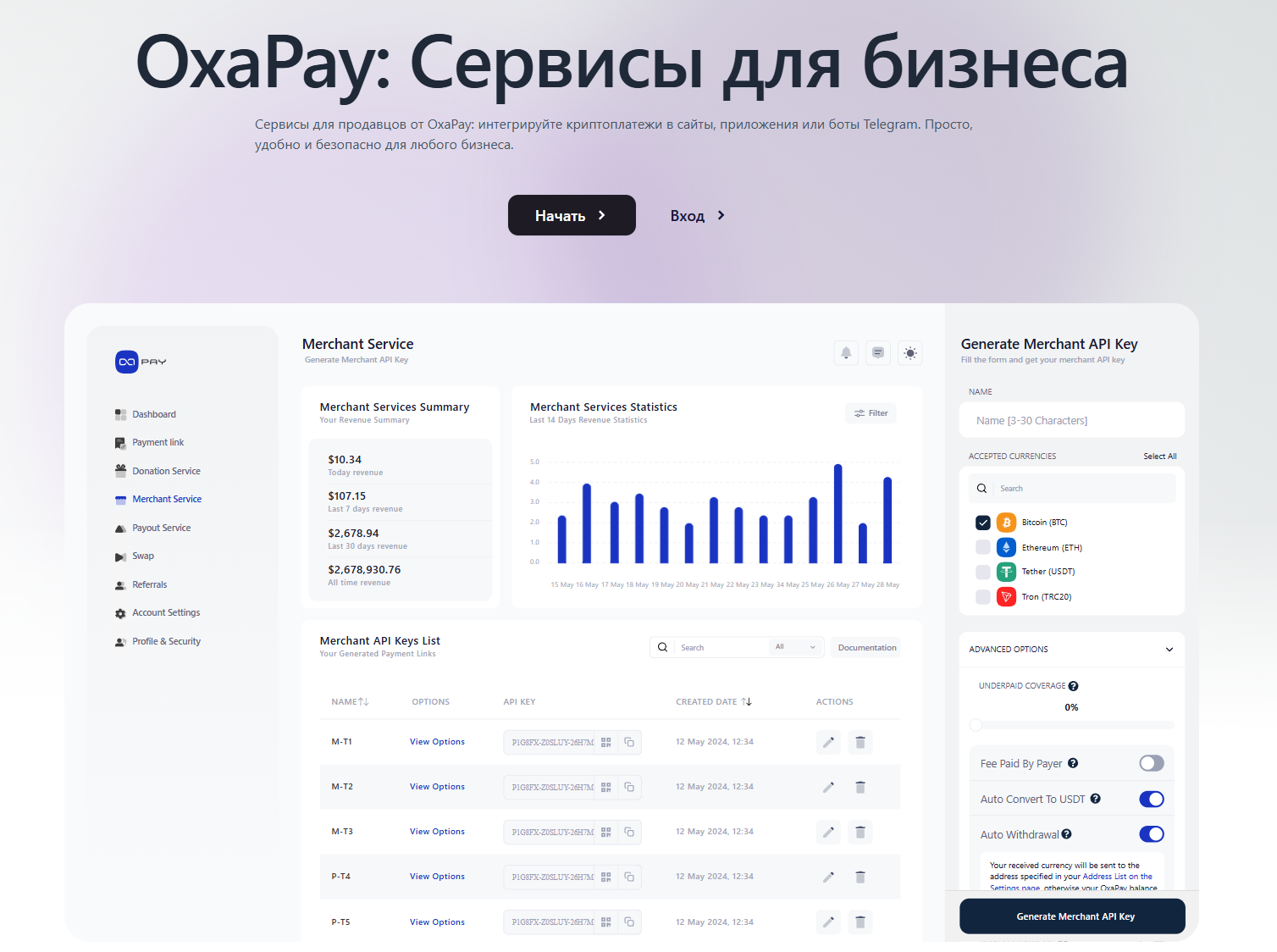Check the Tron (TRC20) checkbox
Viewport: 1277px width, 952px height.
[983, 596]
